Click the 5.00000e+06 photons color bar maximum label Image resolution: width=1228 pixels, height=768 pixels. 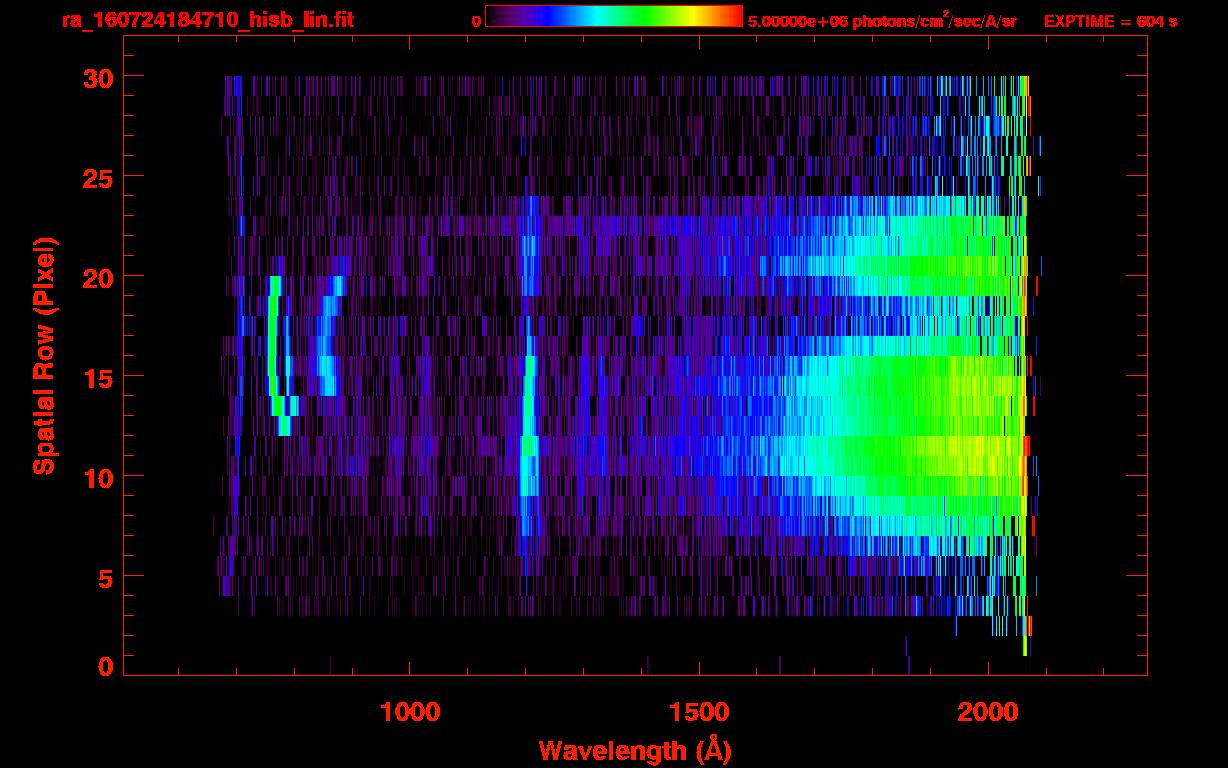(882, 21)
